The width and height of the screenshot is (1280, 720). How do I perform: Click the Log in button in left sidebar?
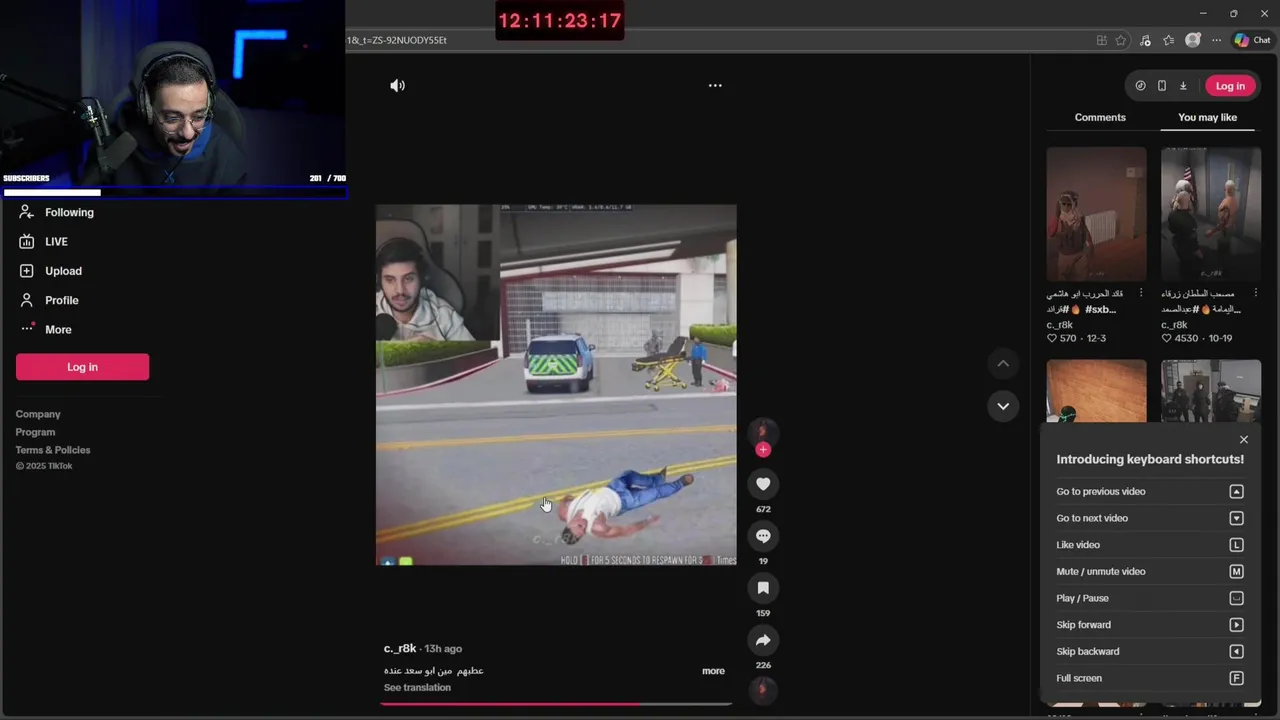(82, 367)
